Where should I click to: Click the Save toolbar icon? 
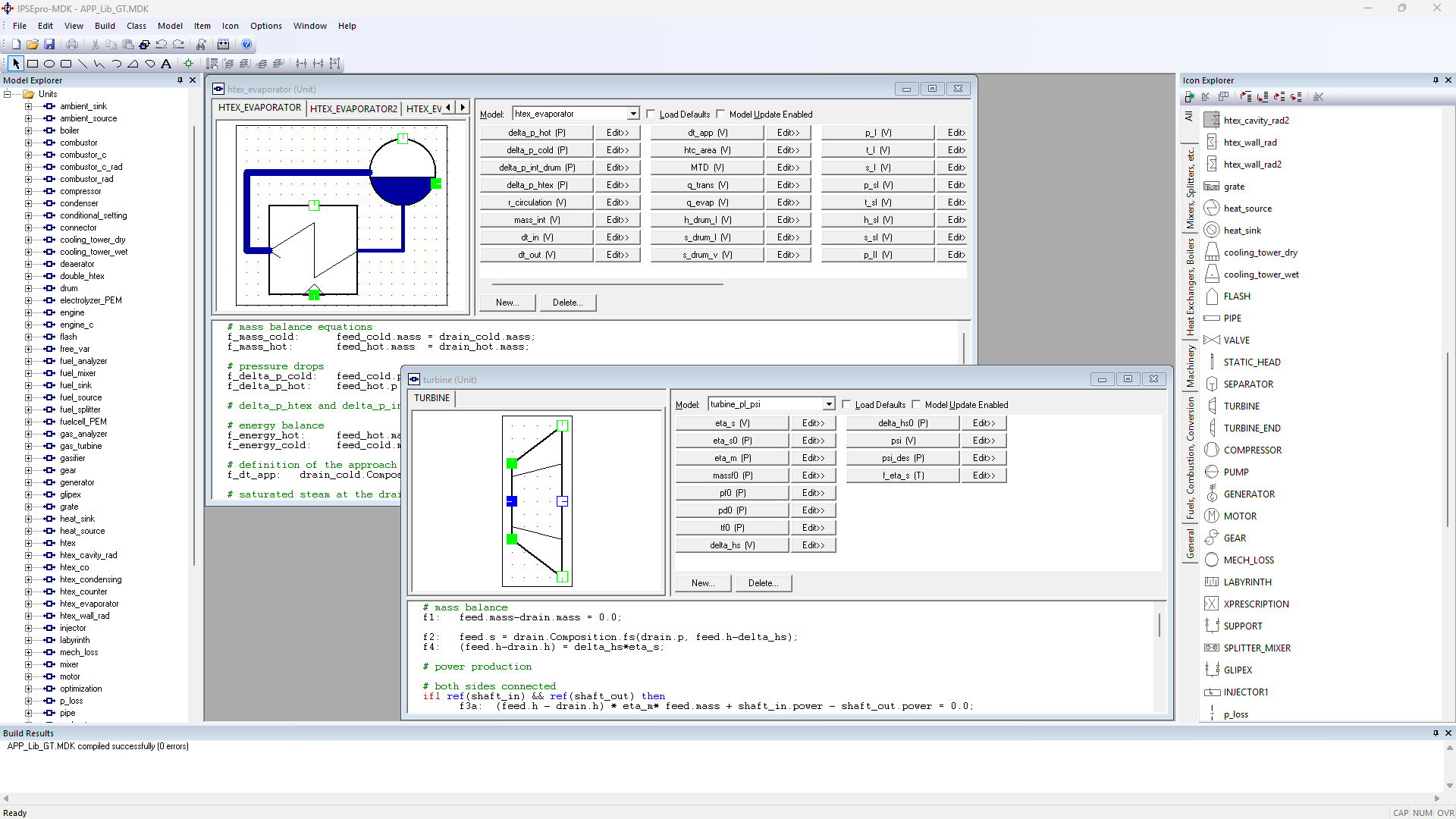coord(49,44)
